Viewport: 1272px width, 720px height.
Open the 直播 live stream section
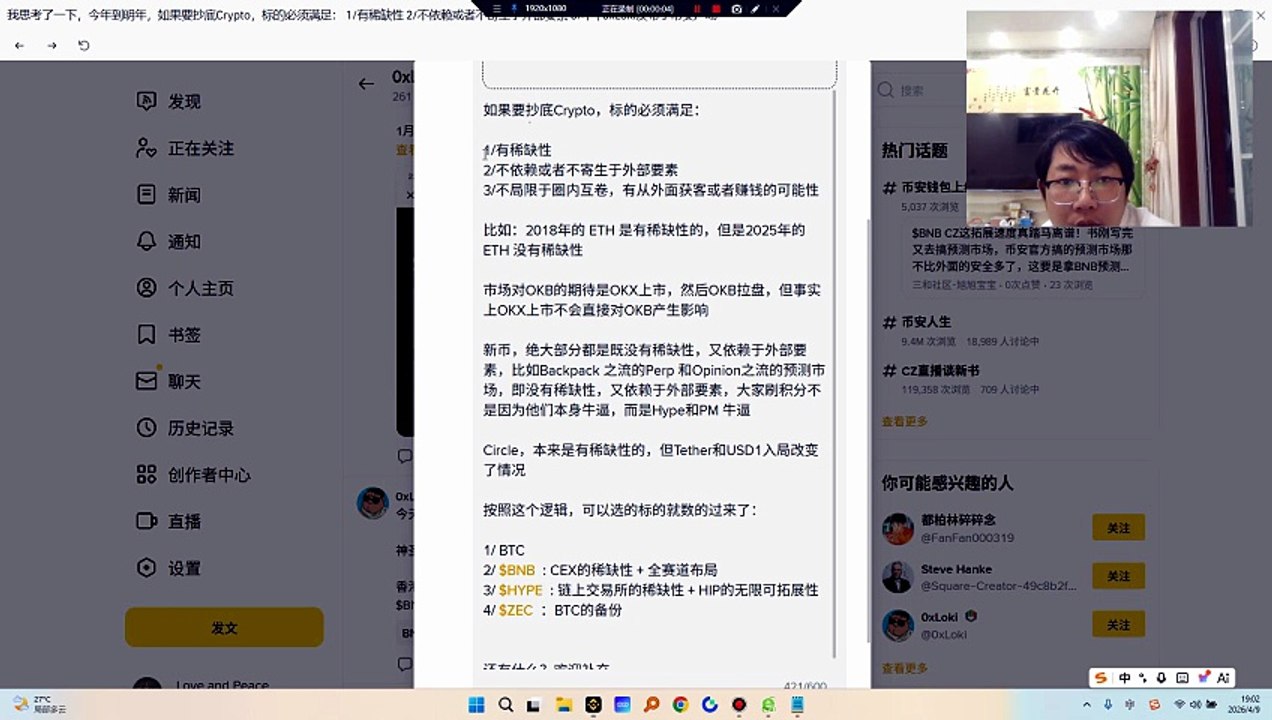click(x=168, y=521)
